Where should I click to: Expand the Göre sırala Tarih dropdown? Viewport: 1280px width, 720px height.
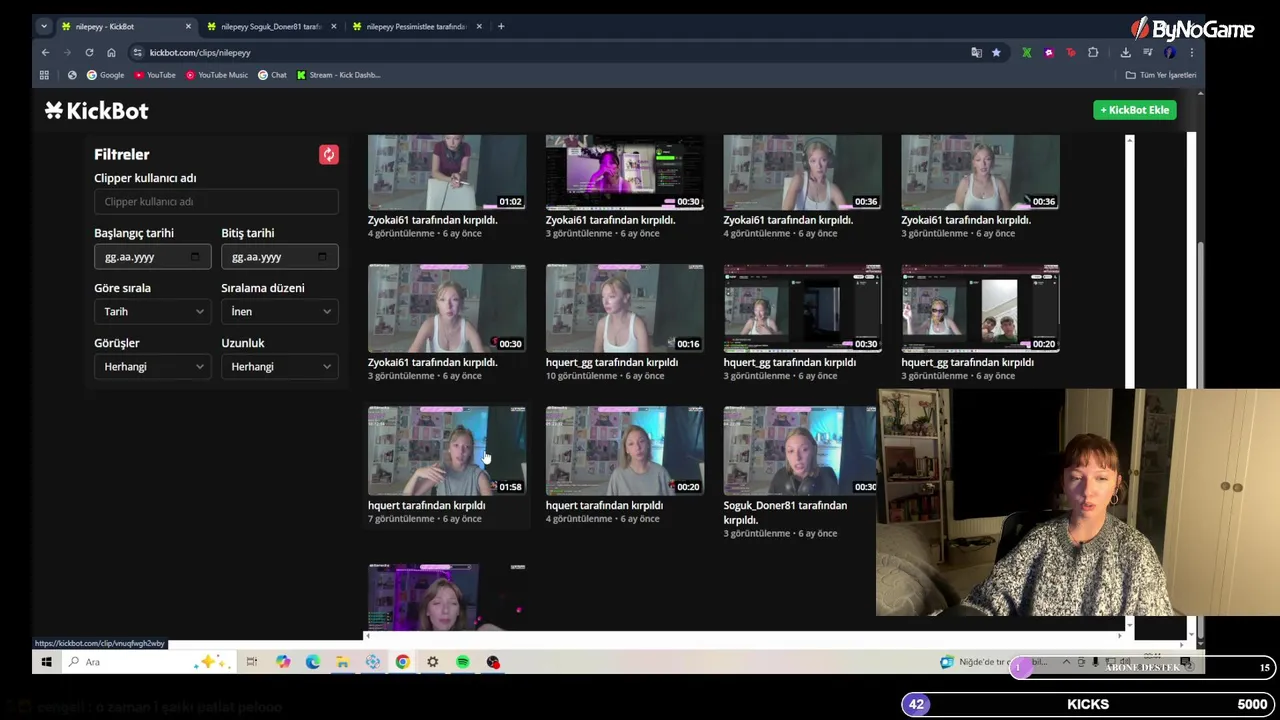(153, 311)
